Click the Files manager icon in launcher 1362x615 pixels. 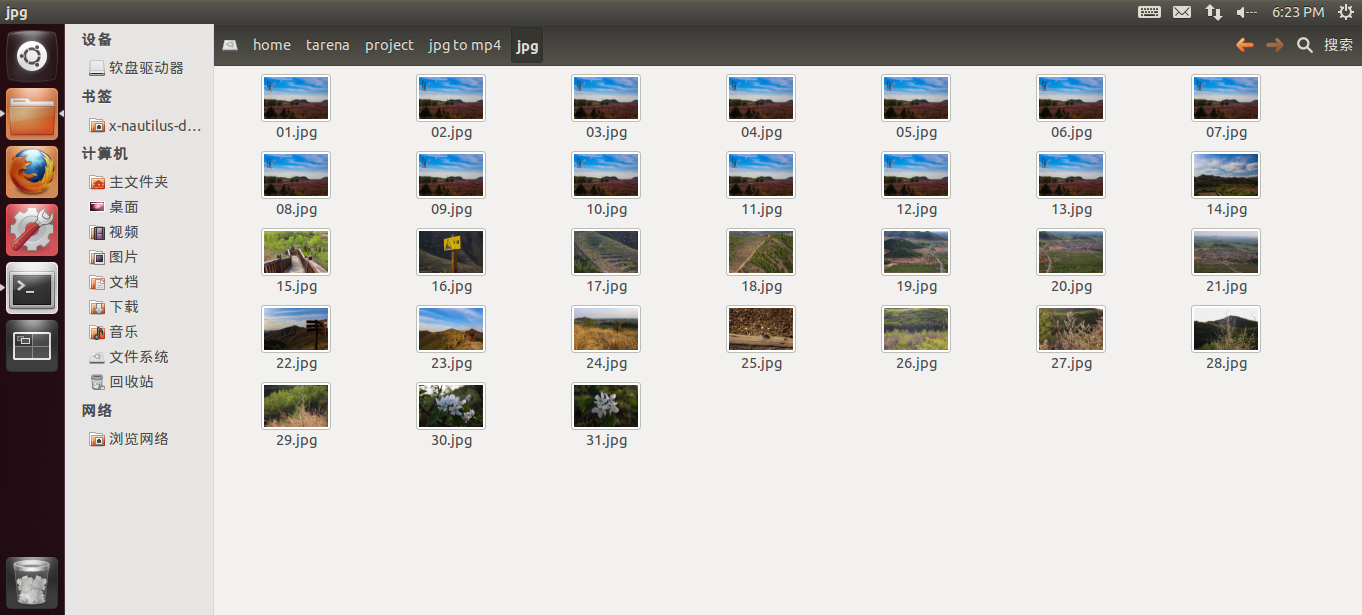coord(32,114)
